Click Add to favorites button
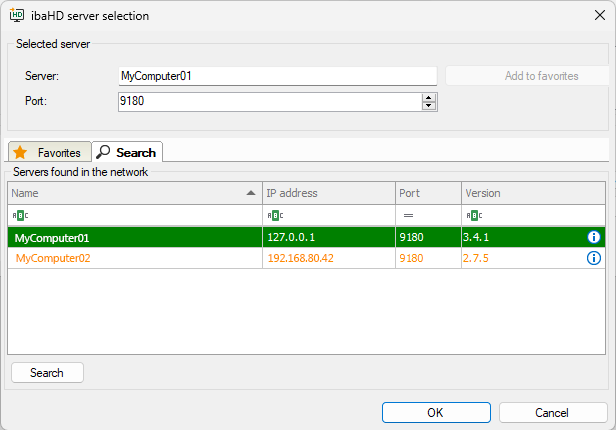616x430 pixels. tap(527, 76)
